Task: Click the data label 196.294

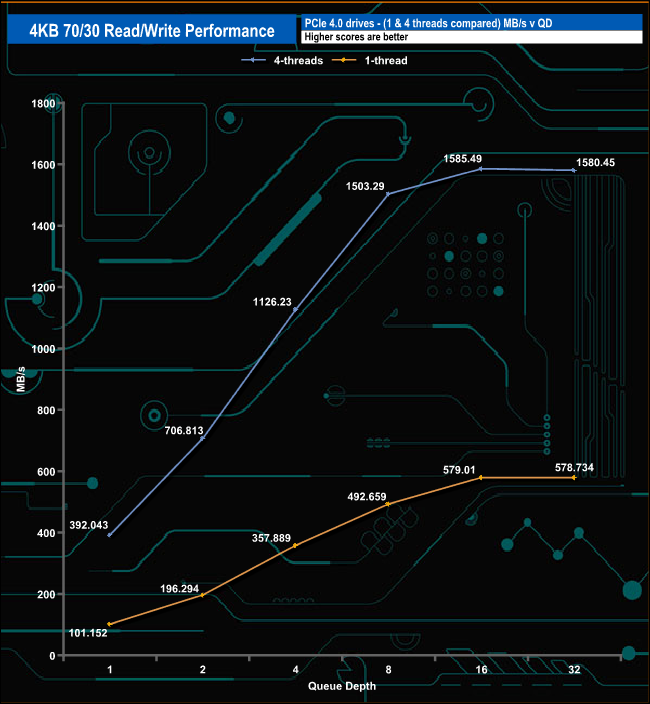Action: point(180,589)
